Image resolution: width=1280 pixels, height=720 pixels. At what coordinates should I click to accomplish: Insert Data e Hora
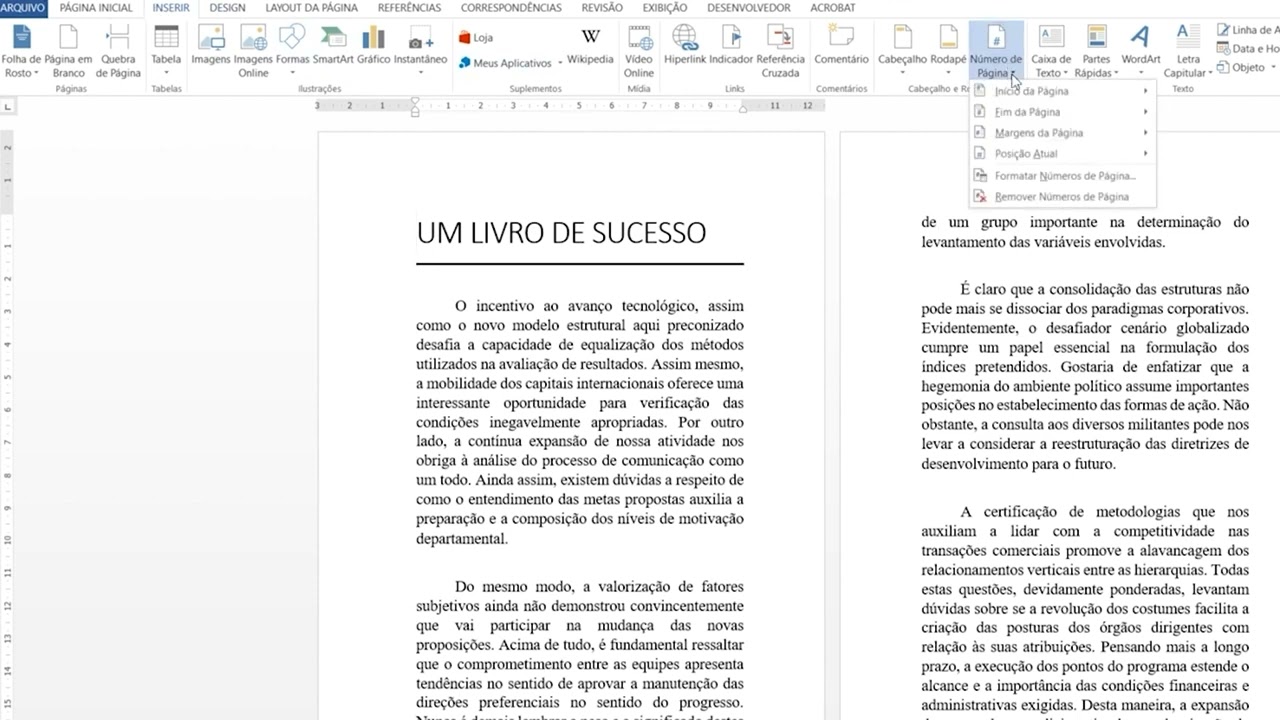(1248, 48)
